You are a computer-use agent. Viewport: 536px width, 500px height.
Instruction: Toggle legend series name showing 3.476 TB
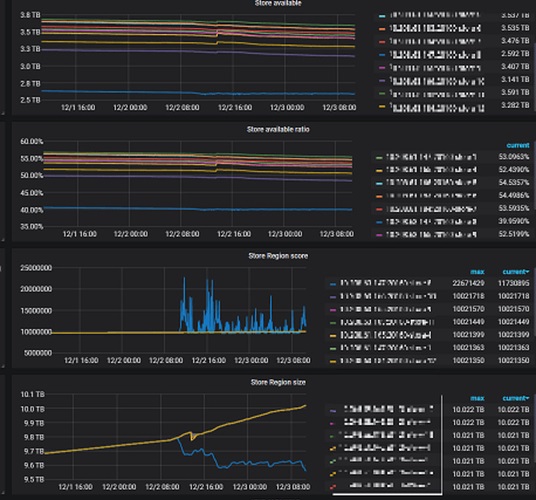436,41
